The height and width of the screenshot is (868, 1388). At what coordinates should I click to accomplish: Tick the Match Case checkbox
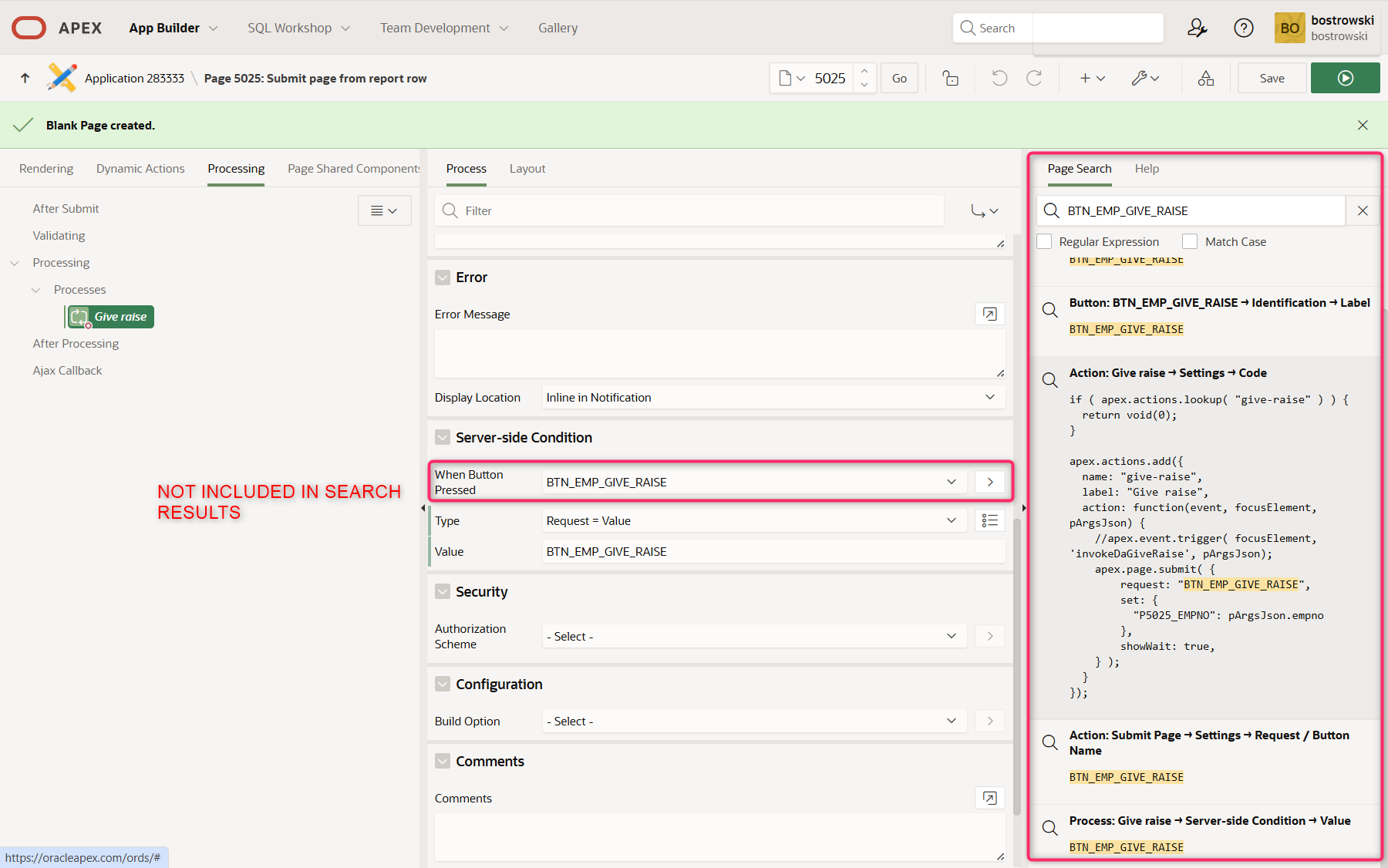(x=1190, y=242)
